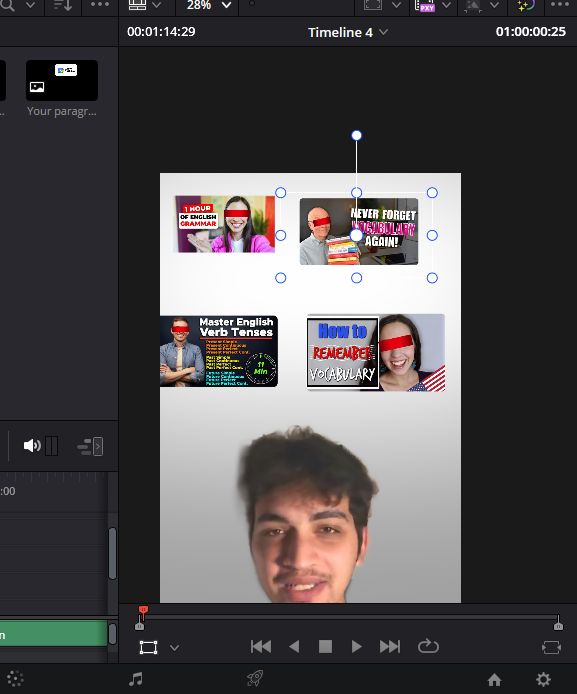The width and height of the screenshot is (577, 694).
Task: Select the 'How to Remember Vocabulary' image
Action: (x=376, y=352)
